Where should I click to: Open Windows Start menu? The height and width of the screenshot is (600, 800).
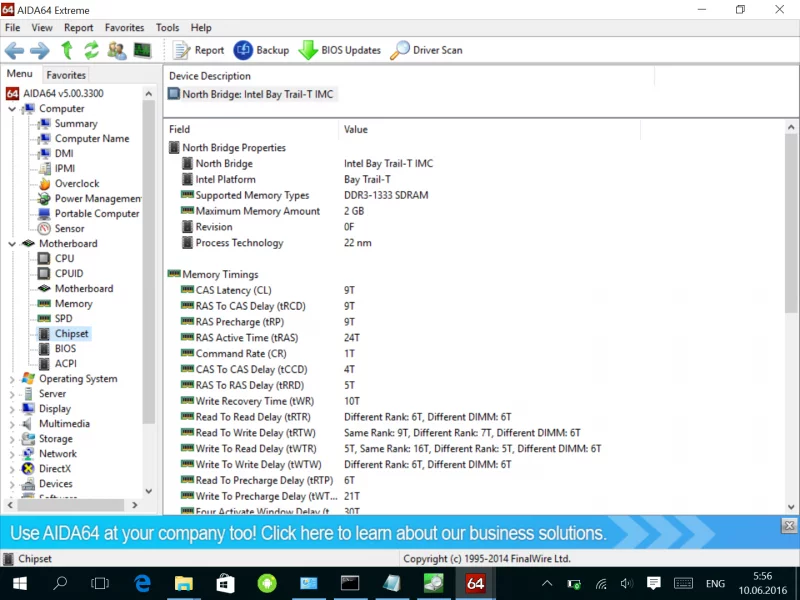(x=20, y=583)
